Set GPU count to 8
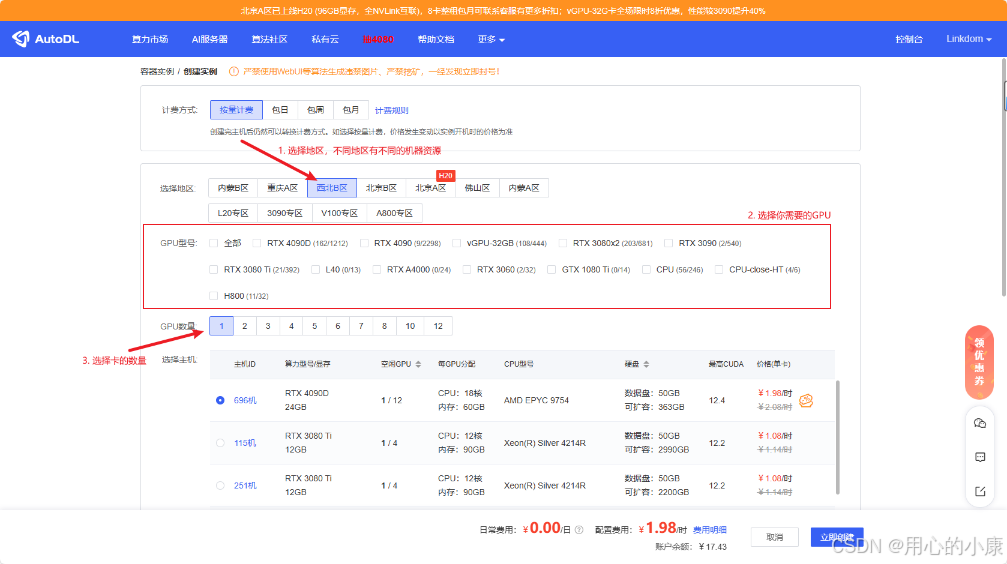The height and width of the screenshot is (564, 1007). (x=385, y=326)
